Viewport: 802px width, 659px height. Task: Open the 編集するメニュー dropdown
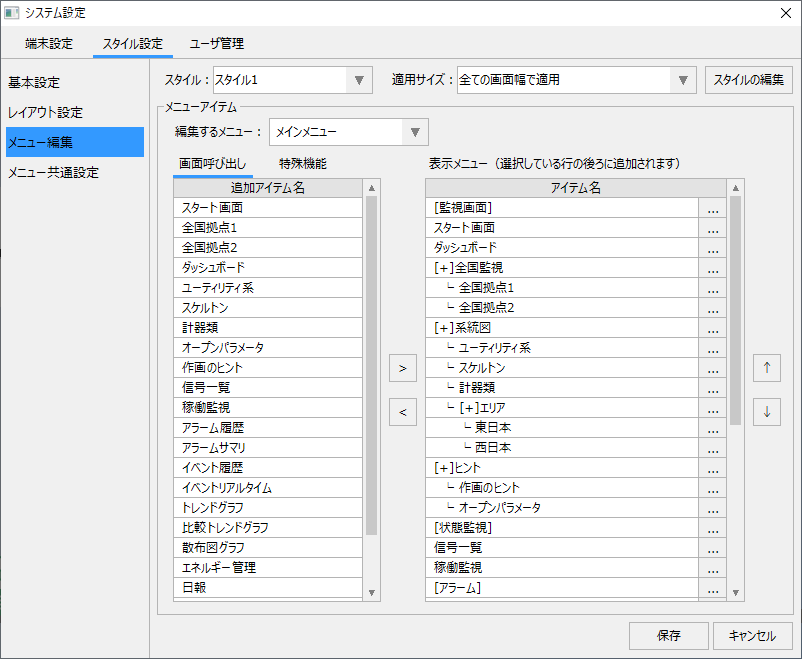tap(415, 132)
